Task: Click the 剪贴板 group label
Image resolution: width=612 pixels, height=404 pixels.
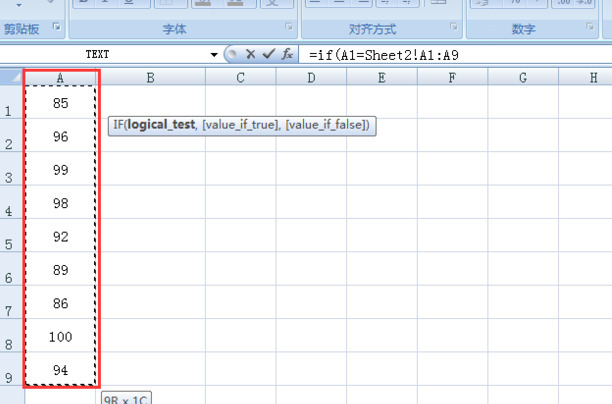Action: pos(21,29)
